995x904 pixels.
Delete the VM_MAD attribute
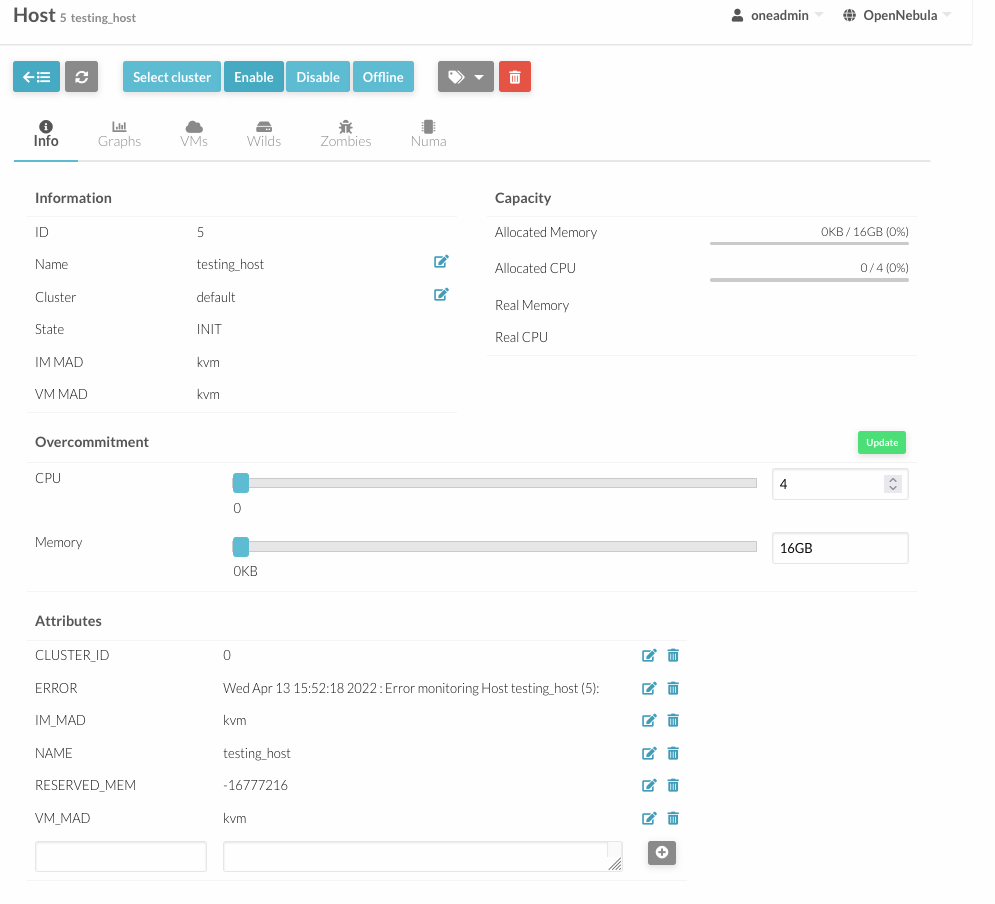673,818
